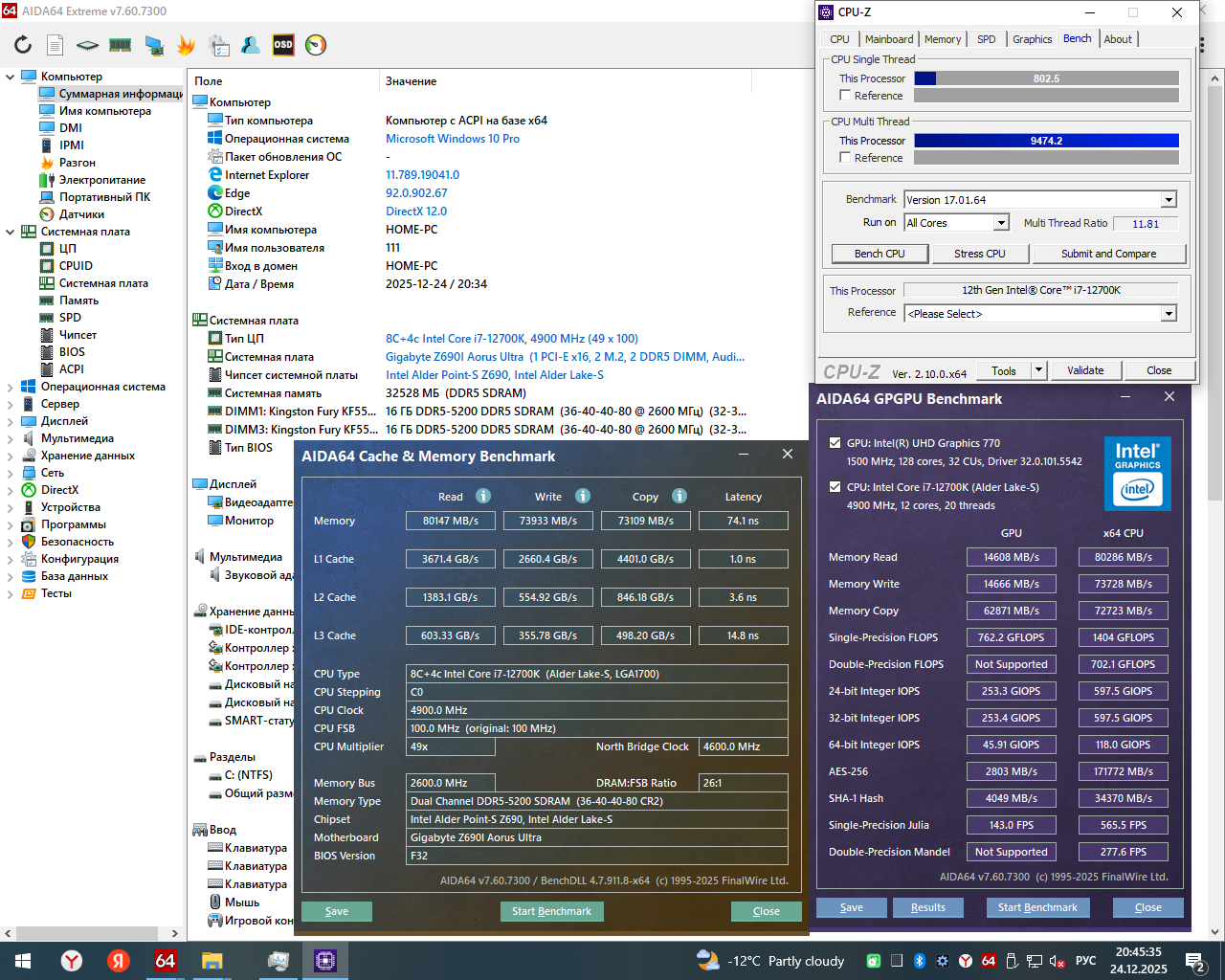Open the Benchmark version dropdown in CPU-Z
Screen dimensions: 1225x980
tap(1169, 200)
